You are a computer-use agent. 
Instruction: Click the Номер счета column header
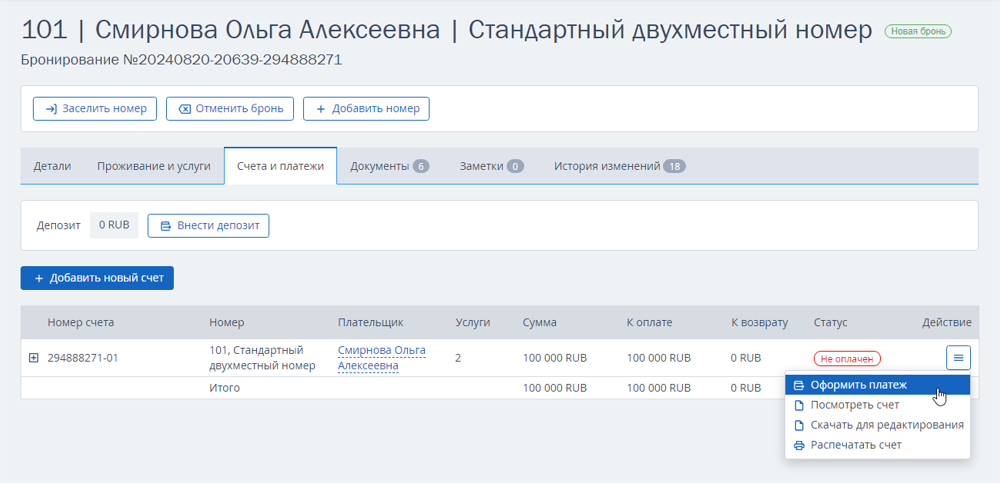point(80,322)
